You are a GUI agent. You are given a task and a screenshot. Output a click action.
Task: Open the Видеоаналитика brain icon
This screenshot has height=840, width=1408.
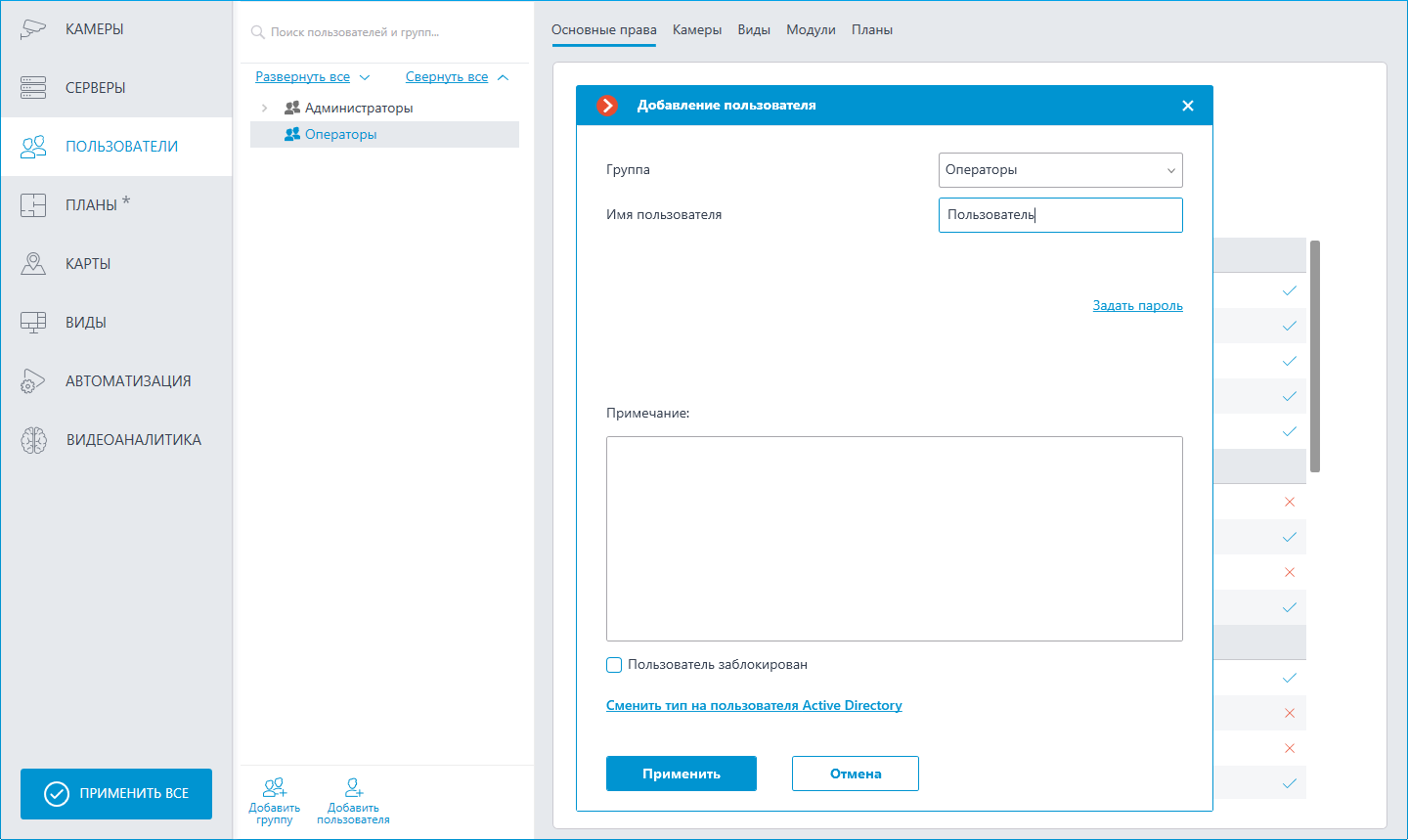pos(33,440)
